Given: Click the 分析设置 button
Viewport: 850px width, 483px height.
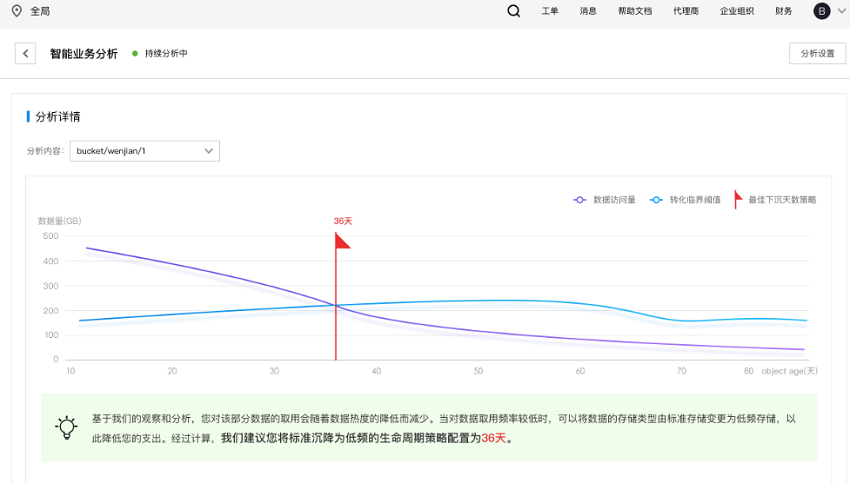Looking at the screenshot, I should pyautogui.click(x=817, y=54).
